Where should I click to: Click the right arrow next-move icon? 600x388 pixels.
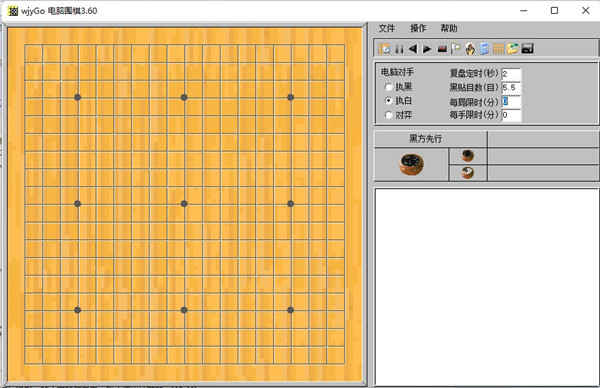click(x=427, y=49)
